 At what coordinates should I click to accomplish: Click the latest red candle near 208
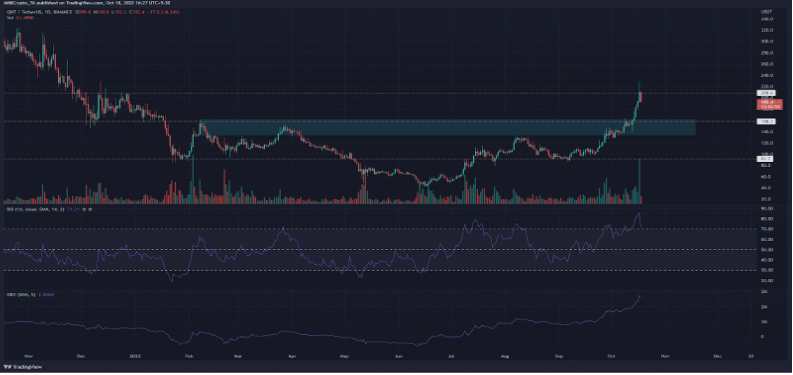click(x=641, y=97)
